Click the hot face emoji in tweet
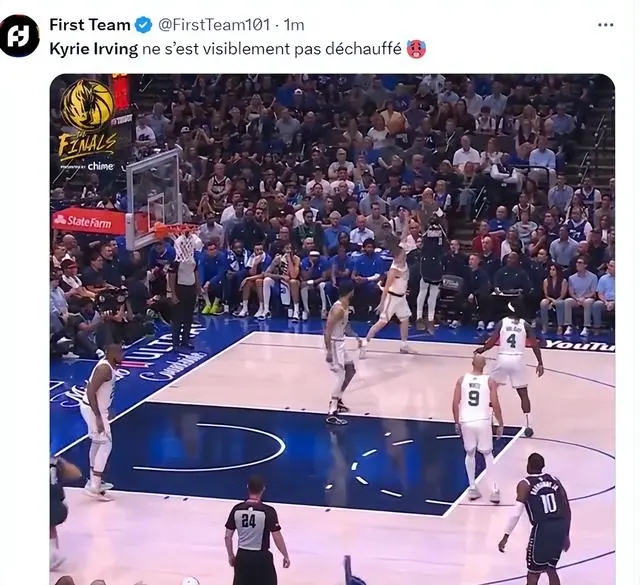This screenshot has width=640, height=585. click(416, 50)
